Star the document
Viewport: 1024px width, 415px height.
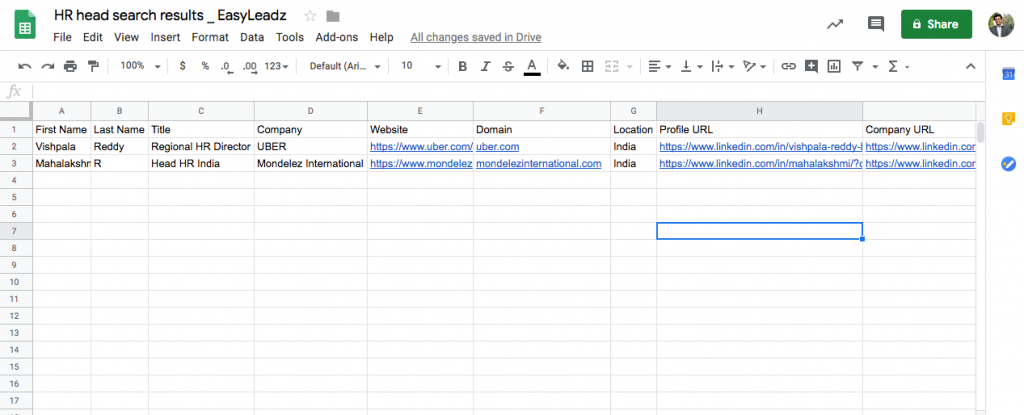[311, 16]
